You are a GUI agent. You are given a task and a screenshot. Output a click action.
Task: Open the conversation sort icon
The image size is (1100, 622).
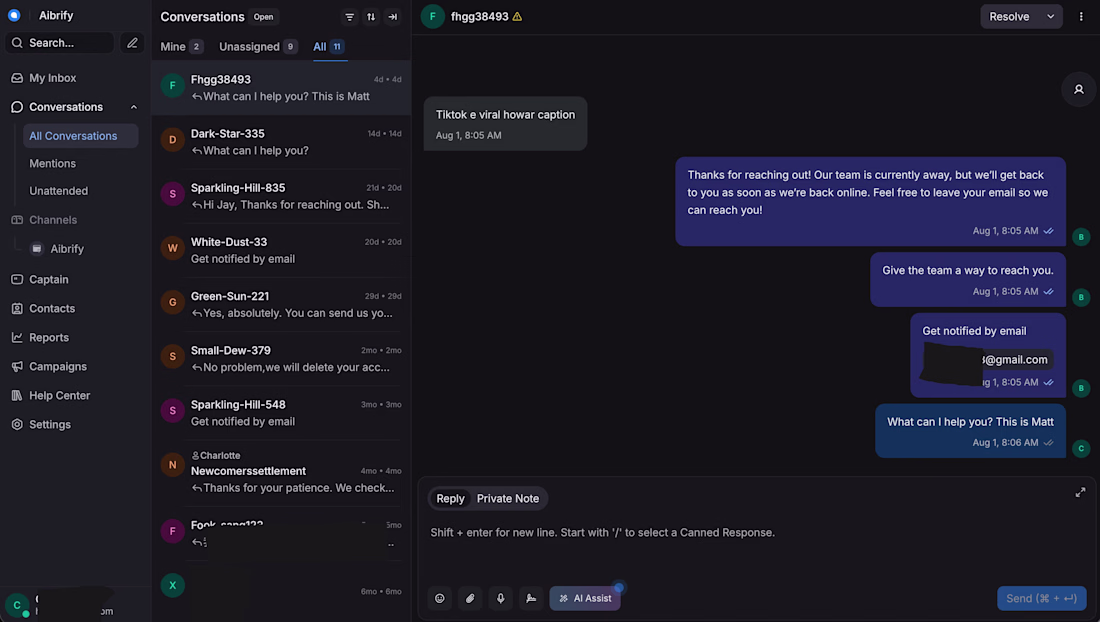pyautogui.click(x=371, y=17)
